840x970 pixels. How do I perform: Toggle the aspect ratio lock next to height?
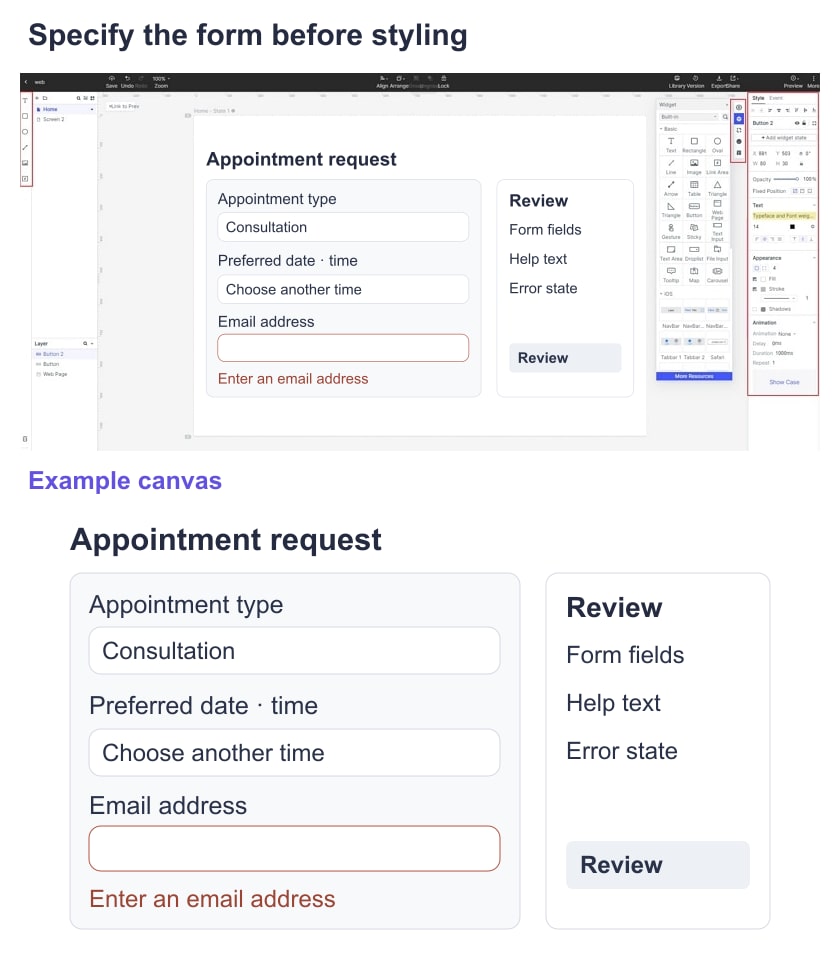coord(802,164)
